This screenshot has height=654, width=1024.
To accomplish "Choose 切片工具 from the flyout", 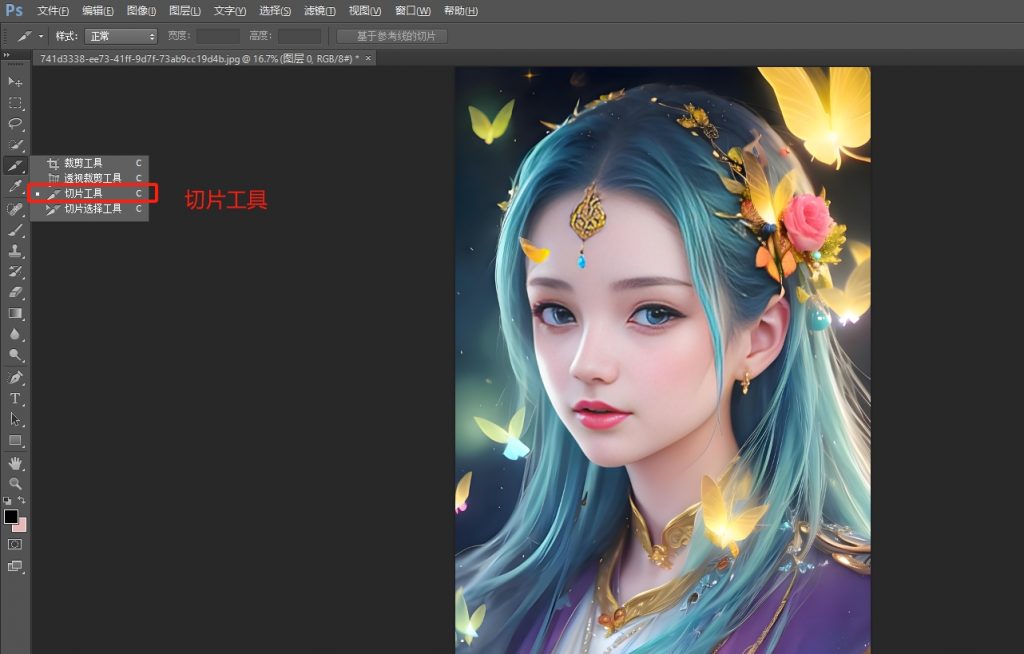I will click(x=89, y=193).
